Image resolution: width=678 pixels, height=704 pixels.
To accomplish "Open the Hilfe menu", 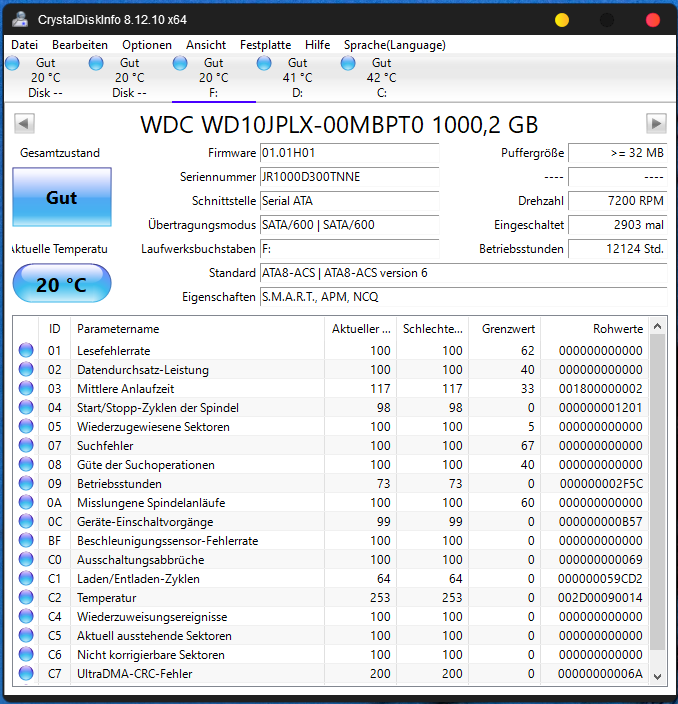I will pos(317,45).
